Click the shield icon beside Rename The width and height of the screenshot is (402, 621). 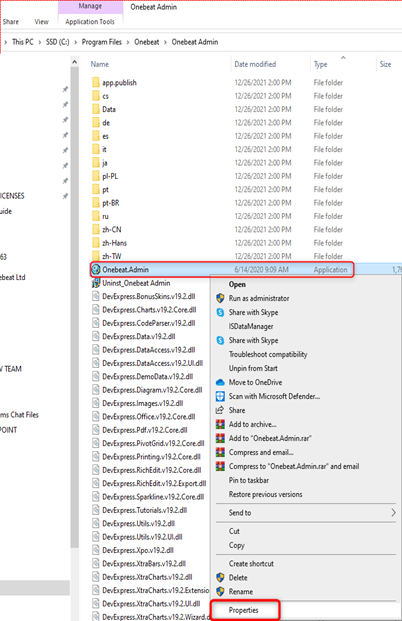[x=220, y=592]
